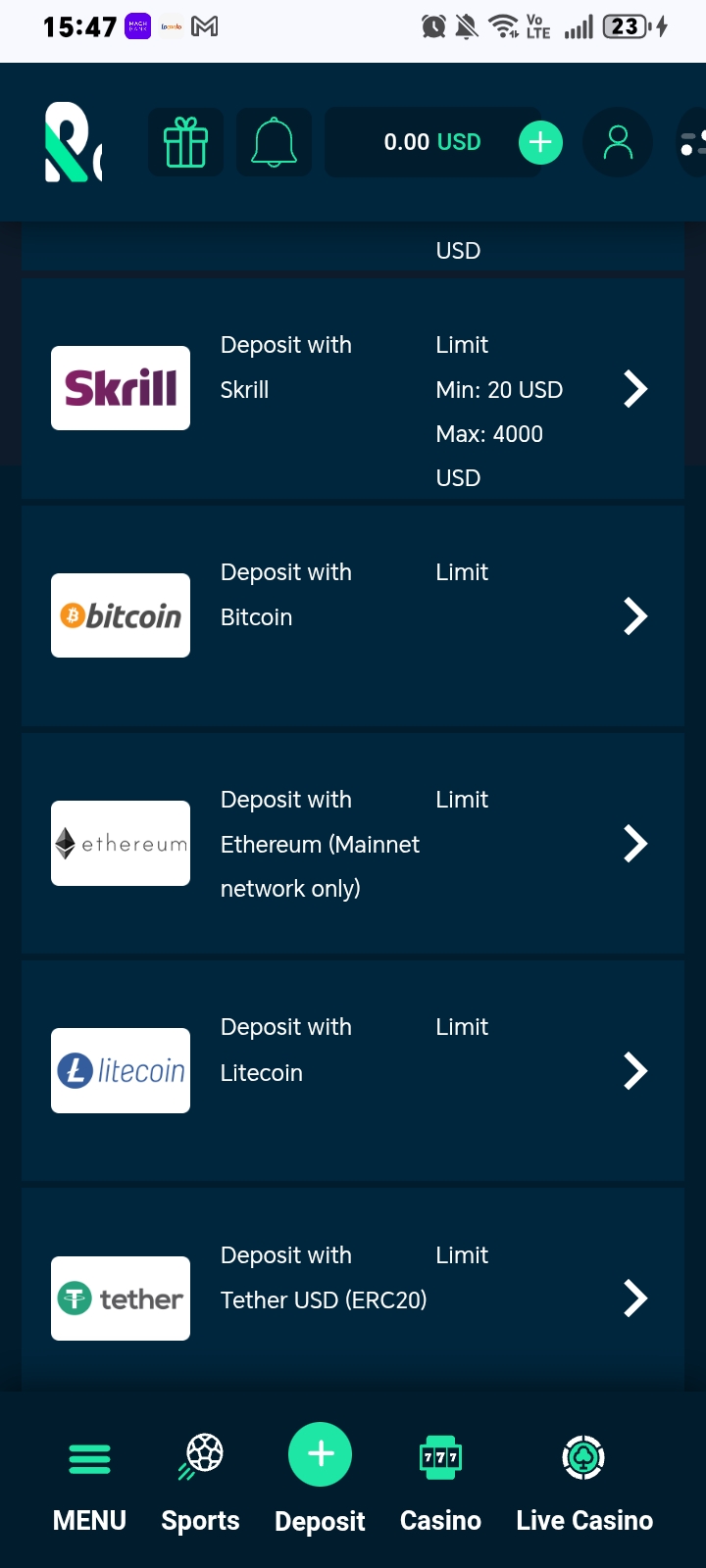The image size is (706, 1568).
Task: Select the Skrill logo thumbnail
Action: click(x=121, y=388)
